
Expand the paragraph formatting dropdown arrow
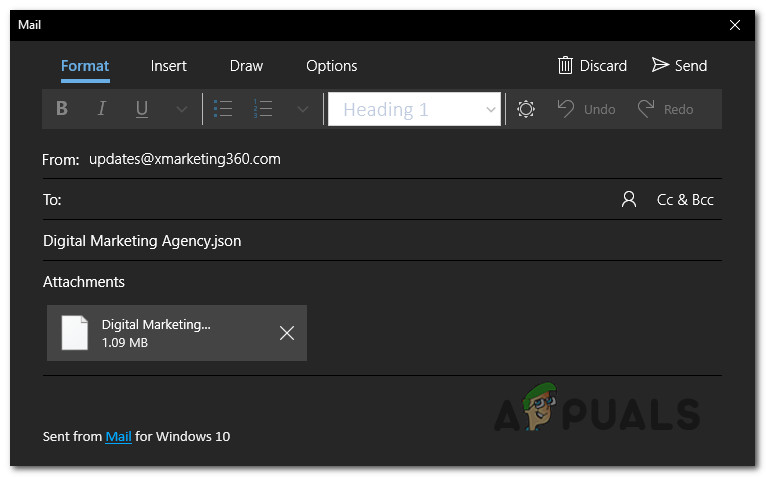pyautogui.click(x=303, y=109)
